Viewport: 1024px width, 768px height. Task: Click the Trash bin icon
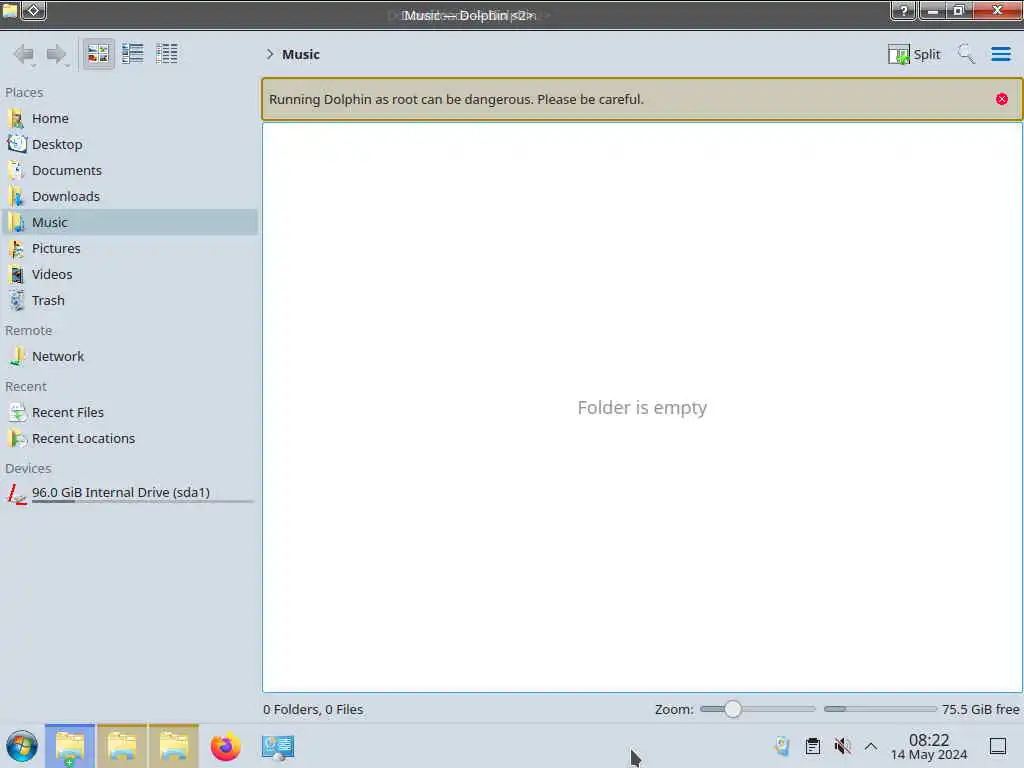coord(17,301)
